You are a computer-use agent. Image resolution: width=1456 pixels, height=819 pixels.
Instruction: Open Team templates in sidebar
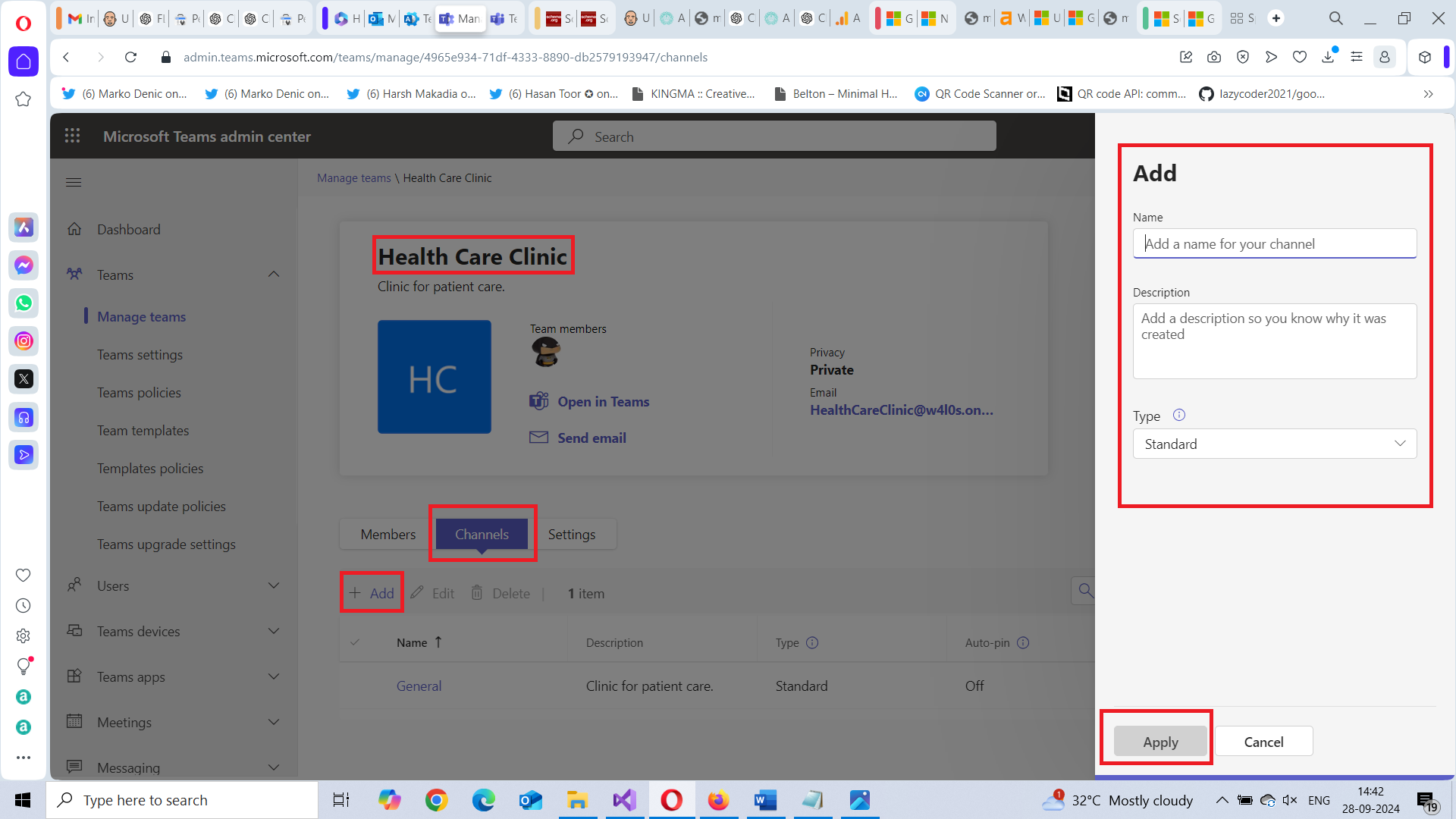click(x=143, y=430)
